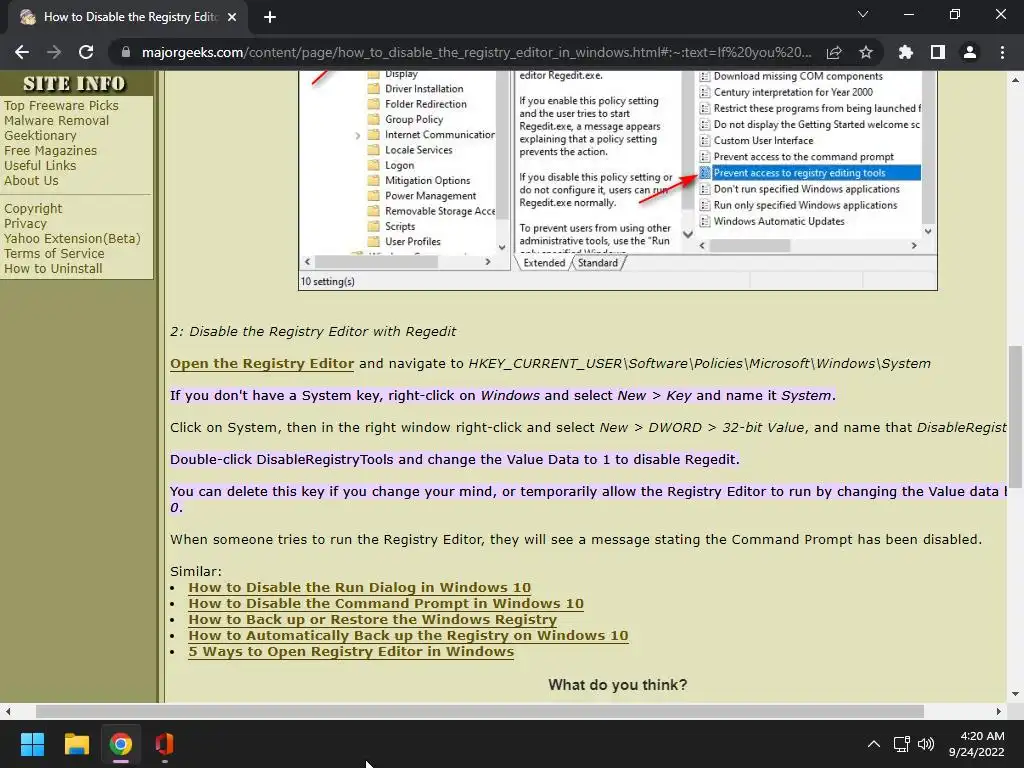Open the tab search dropdown

pos(863,14)
